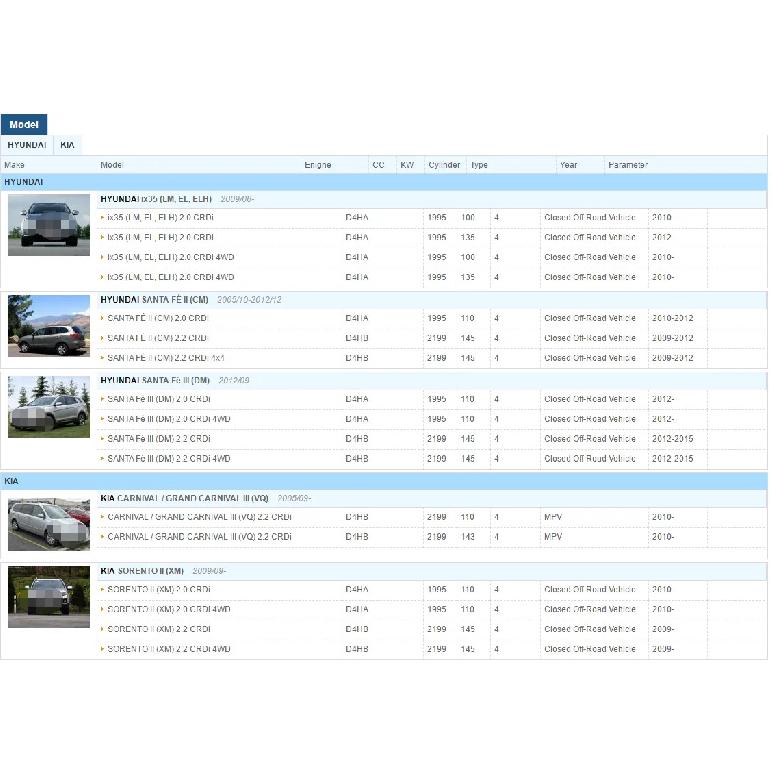Image resolution: width=774 pixels, height=774 pixels.
Task: Click Closed Off-Road Vehicle in ix35 4WD 100 kW row
Action: point(590,257)
